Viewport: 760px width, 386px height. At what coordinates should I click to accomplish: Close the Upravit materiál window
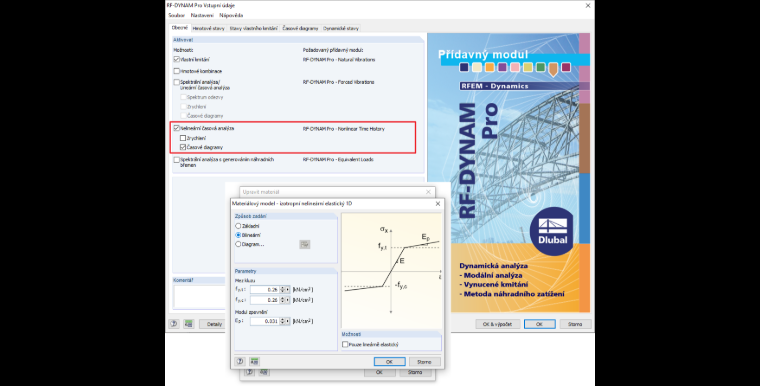tap(428, 192)
